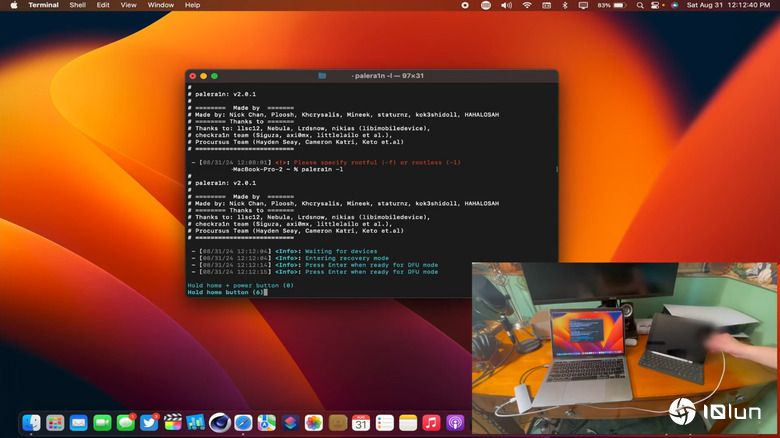Open the Shell menu

pyautogui.click(x=77, y=5)
